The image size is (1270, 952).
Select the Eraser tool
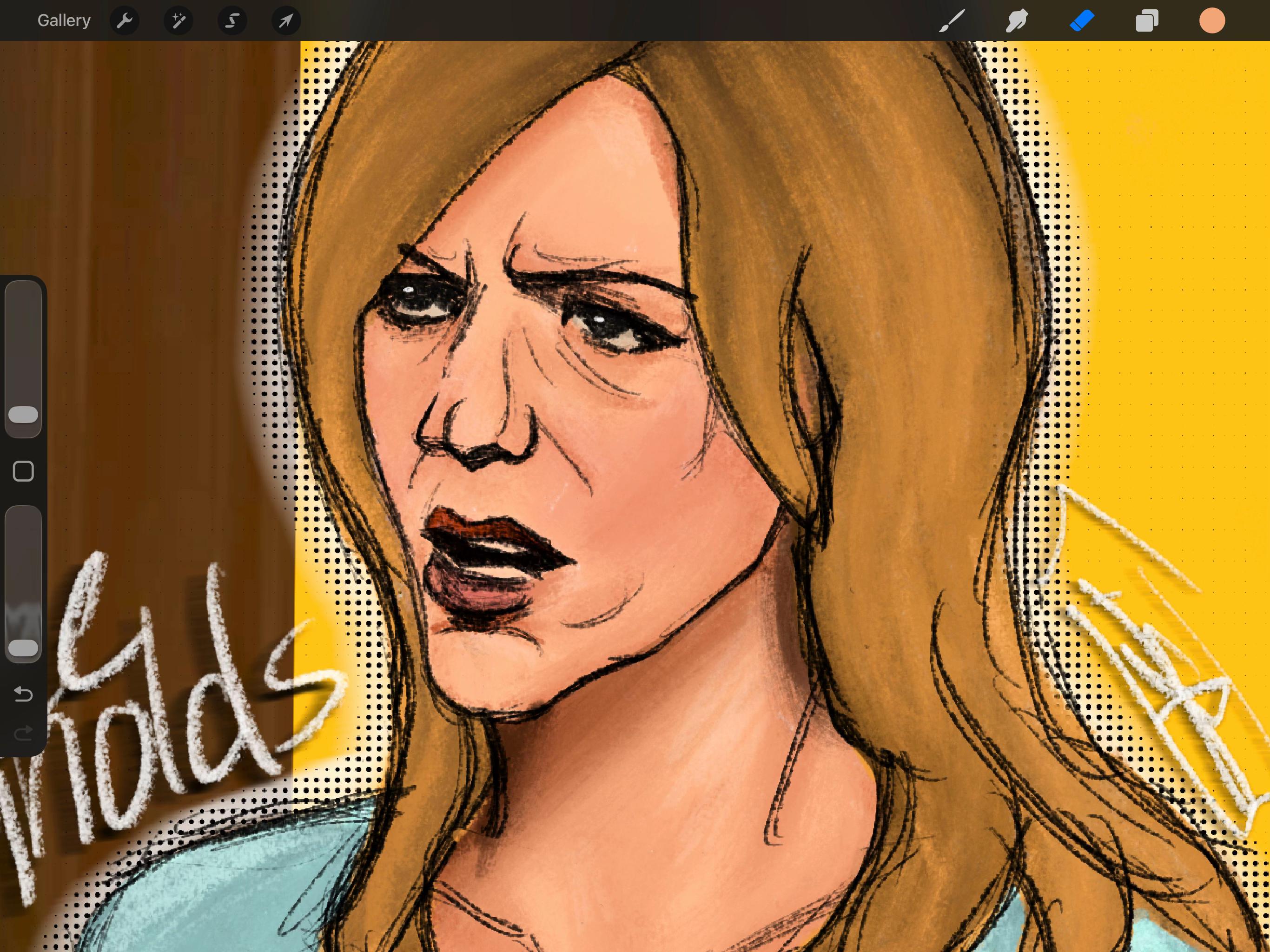(x=1082, y=20)
